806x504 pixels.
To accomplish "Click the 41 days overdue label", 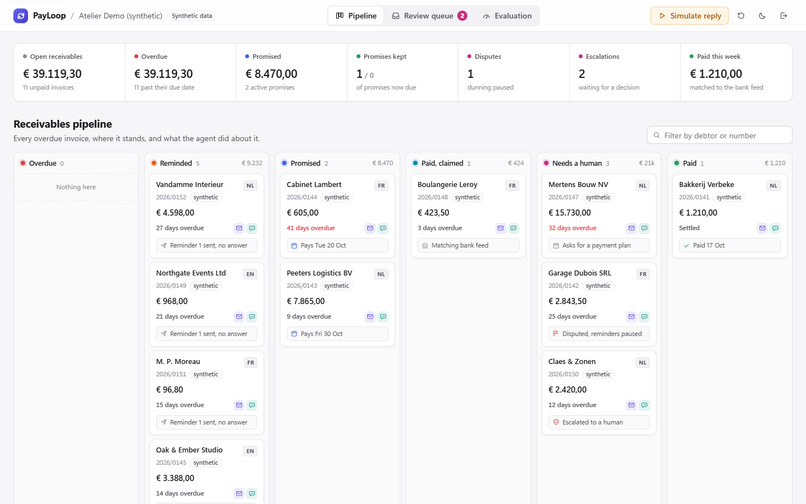I will (x=310, y=228).
